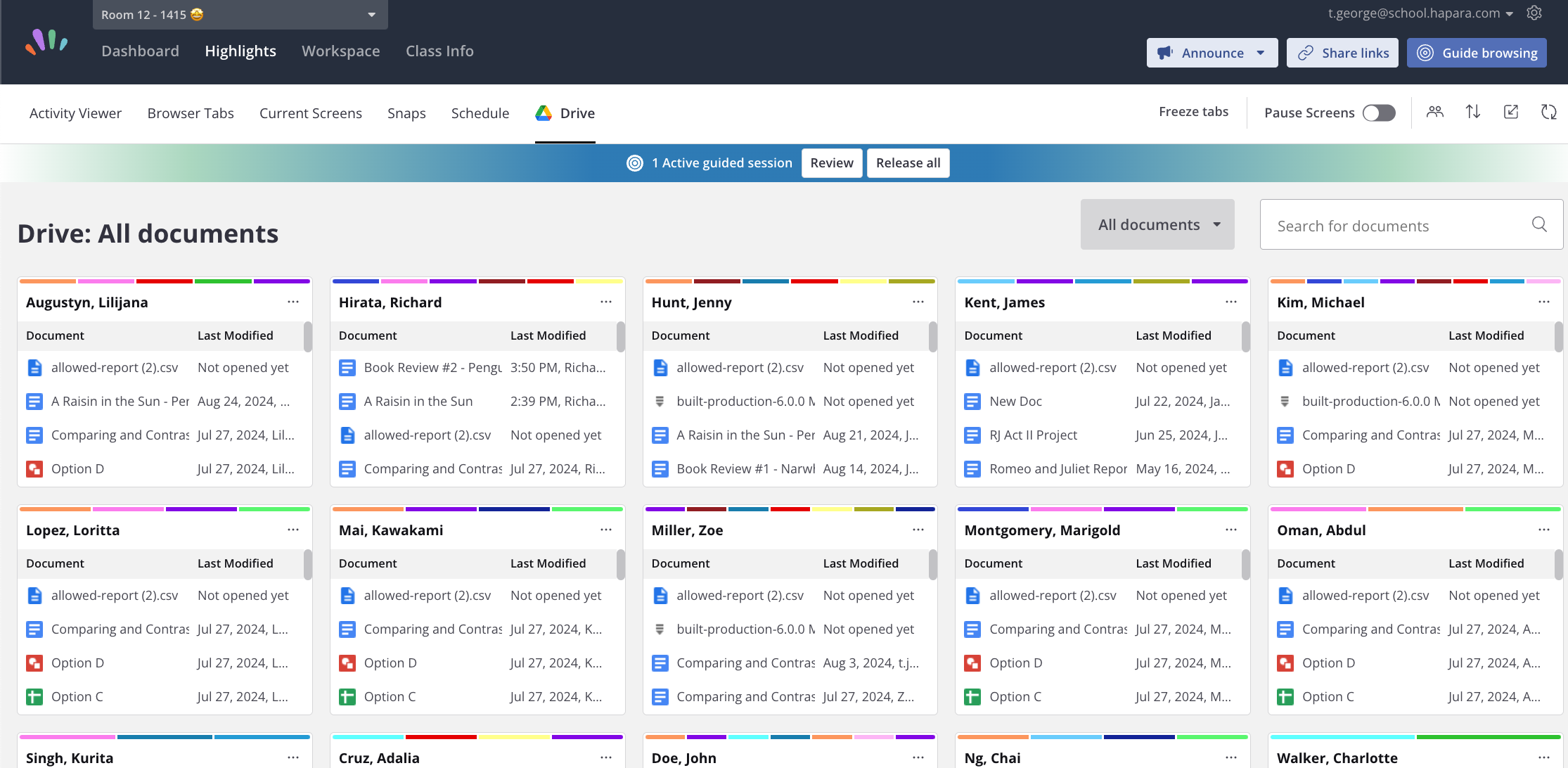Viewport: 1568px width, 768px height.
Task: Click the Hapara logo icon
Action: [46, 42]
